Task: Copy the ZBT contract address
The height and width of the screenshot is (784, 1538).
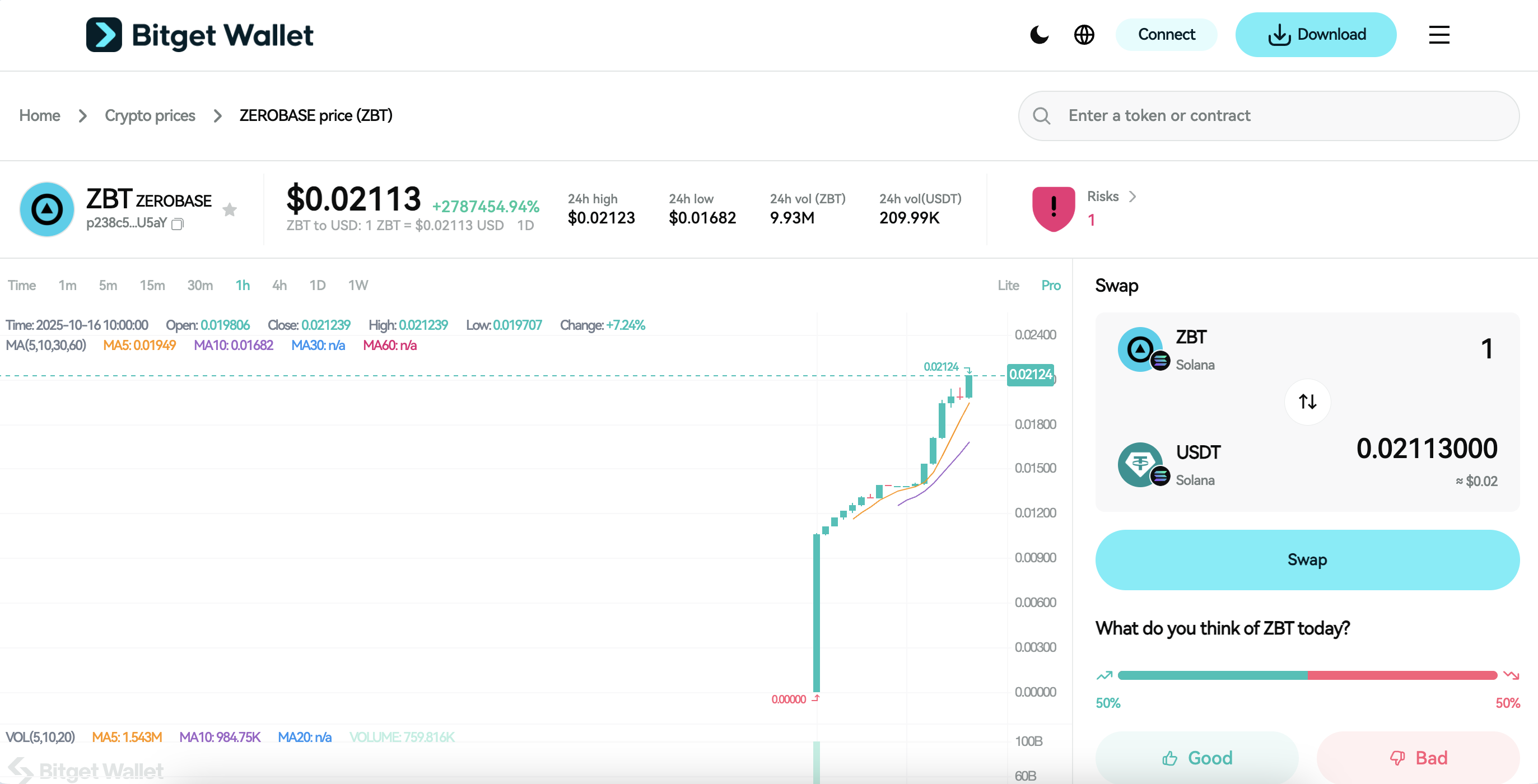Action: pyautogui.click(x=178, y=224)
